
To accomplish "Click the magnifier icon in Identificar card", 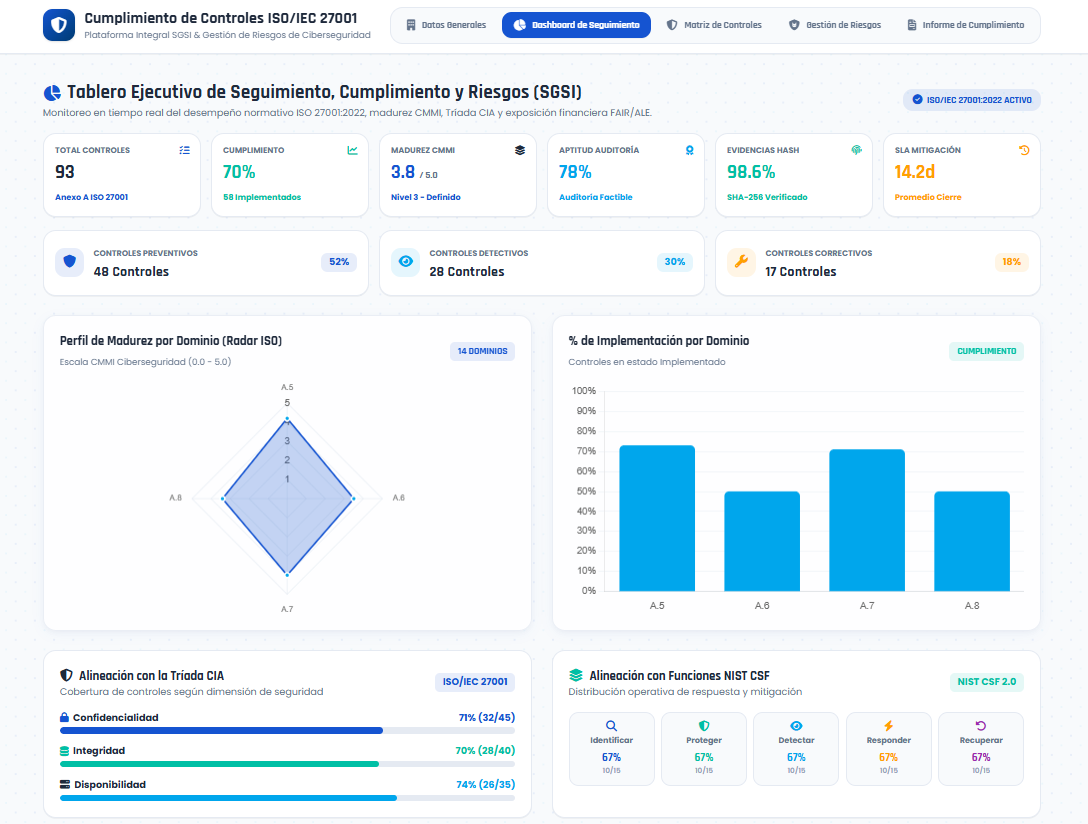I will pos(611,726).
